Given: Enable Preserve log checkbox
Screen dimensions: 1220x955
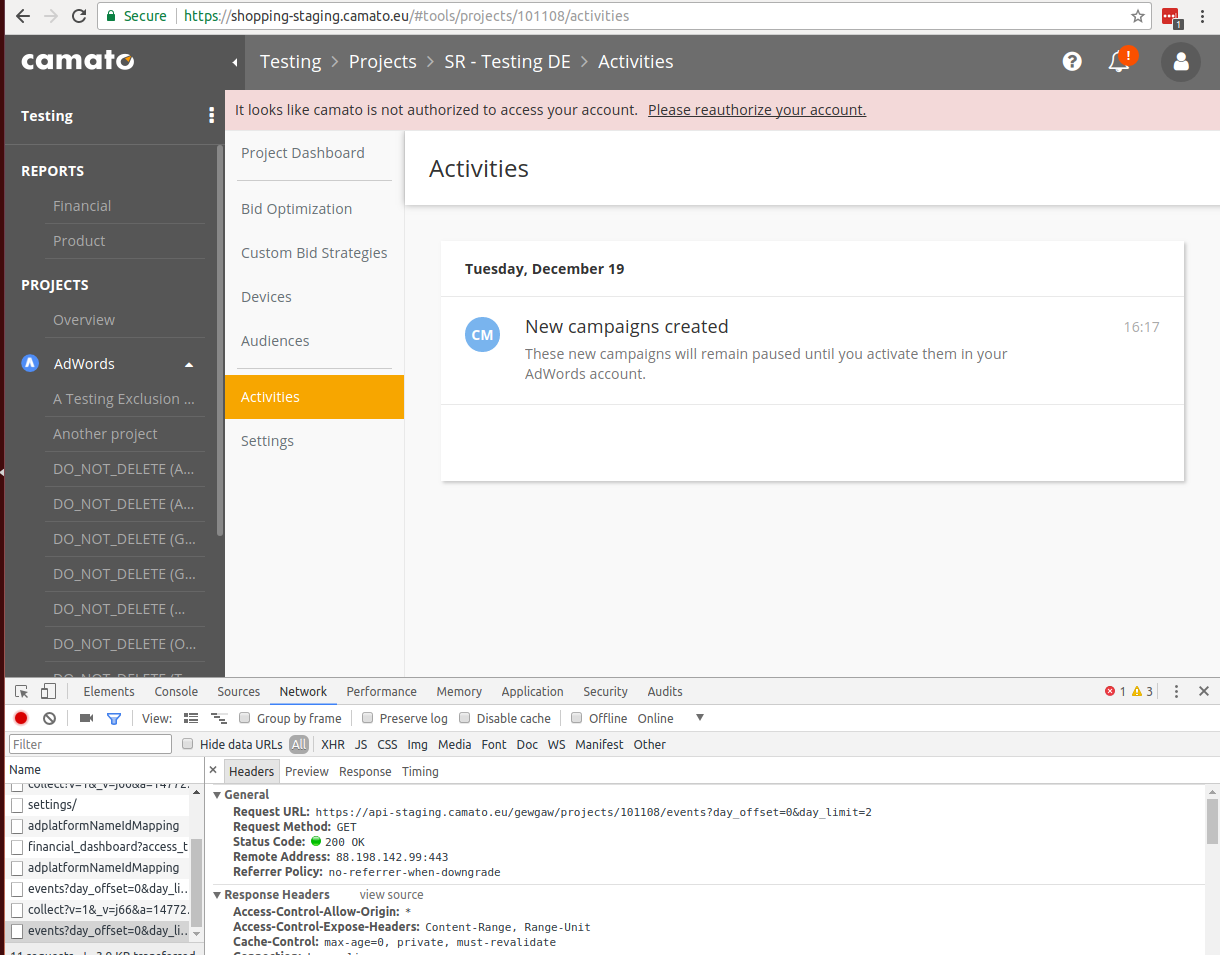Looking at the screenshot, I should click(x=368, y=718).
